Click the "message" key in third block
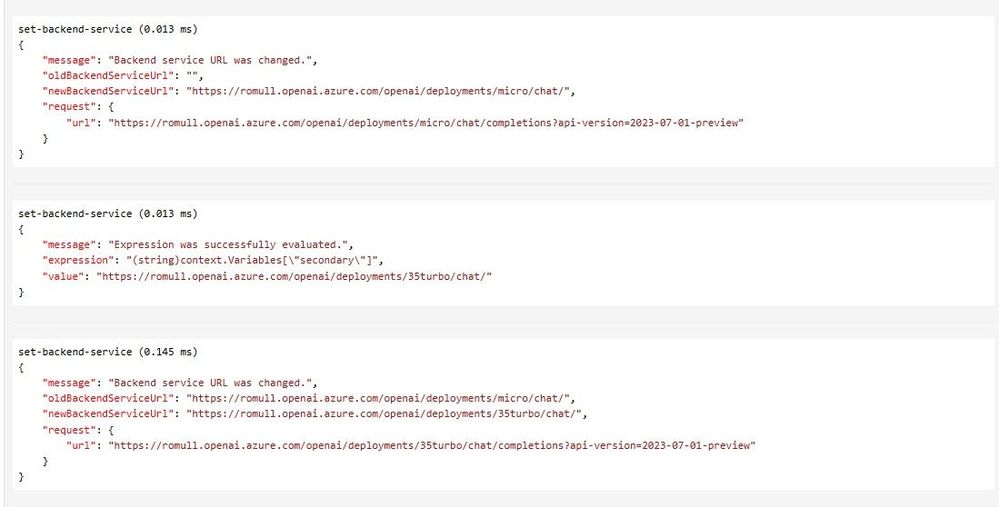The height and width of the screenshot is (507, 999). (68, 383)
